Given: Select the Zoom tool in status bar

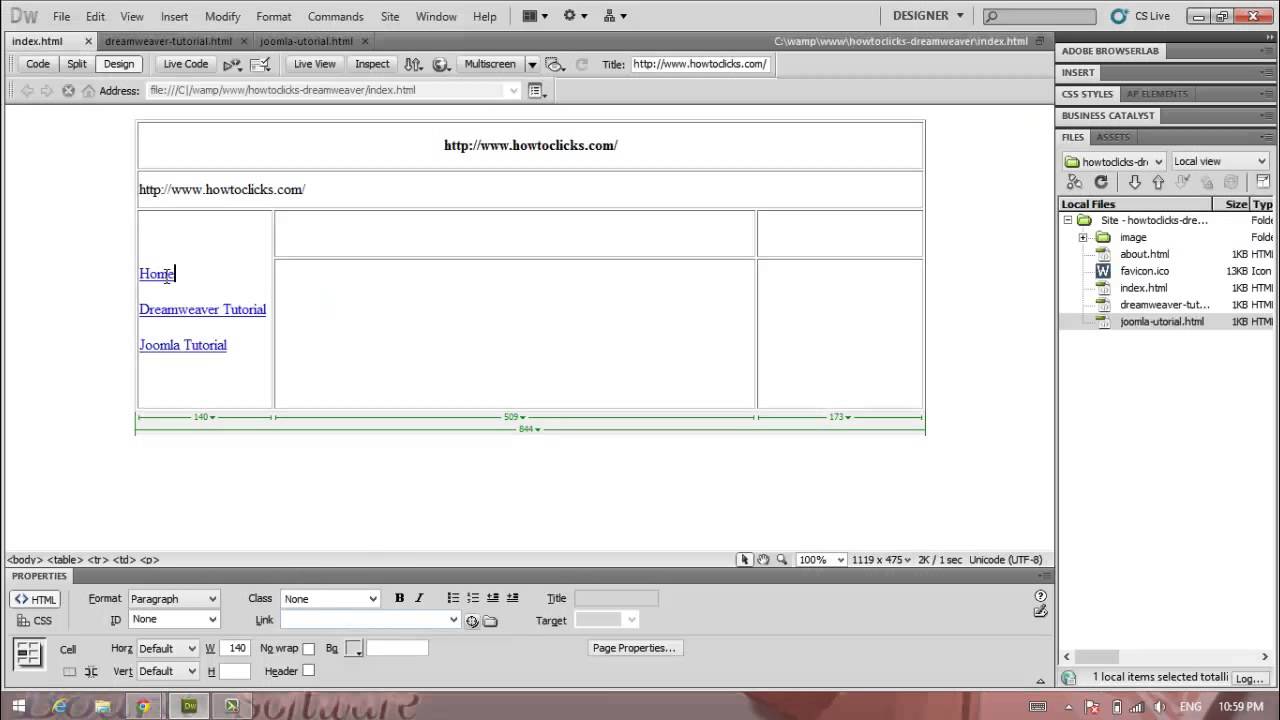Looking at the screenshot, I should pyautogui.click(x=782, y=560).
